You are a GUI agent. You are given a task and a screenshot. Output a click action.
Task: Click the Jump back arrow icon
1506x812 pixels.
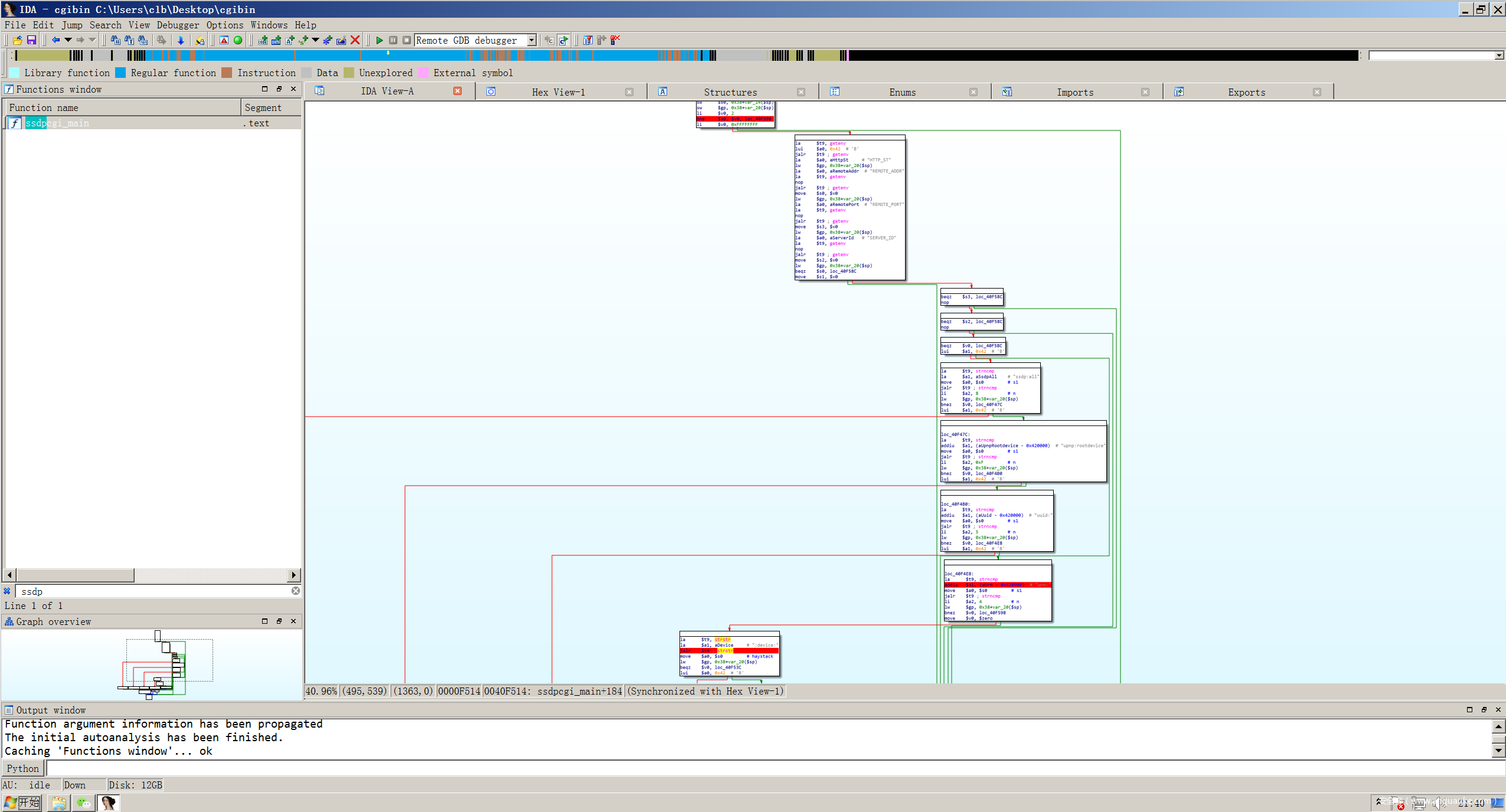(x=55, y=40)
